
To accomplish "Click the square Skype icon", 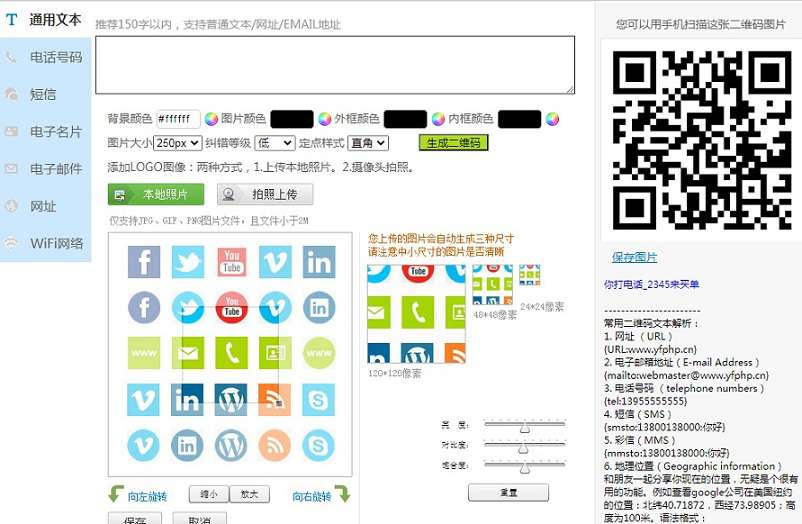I will [x=319, y=400].
